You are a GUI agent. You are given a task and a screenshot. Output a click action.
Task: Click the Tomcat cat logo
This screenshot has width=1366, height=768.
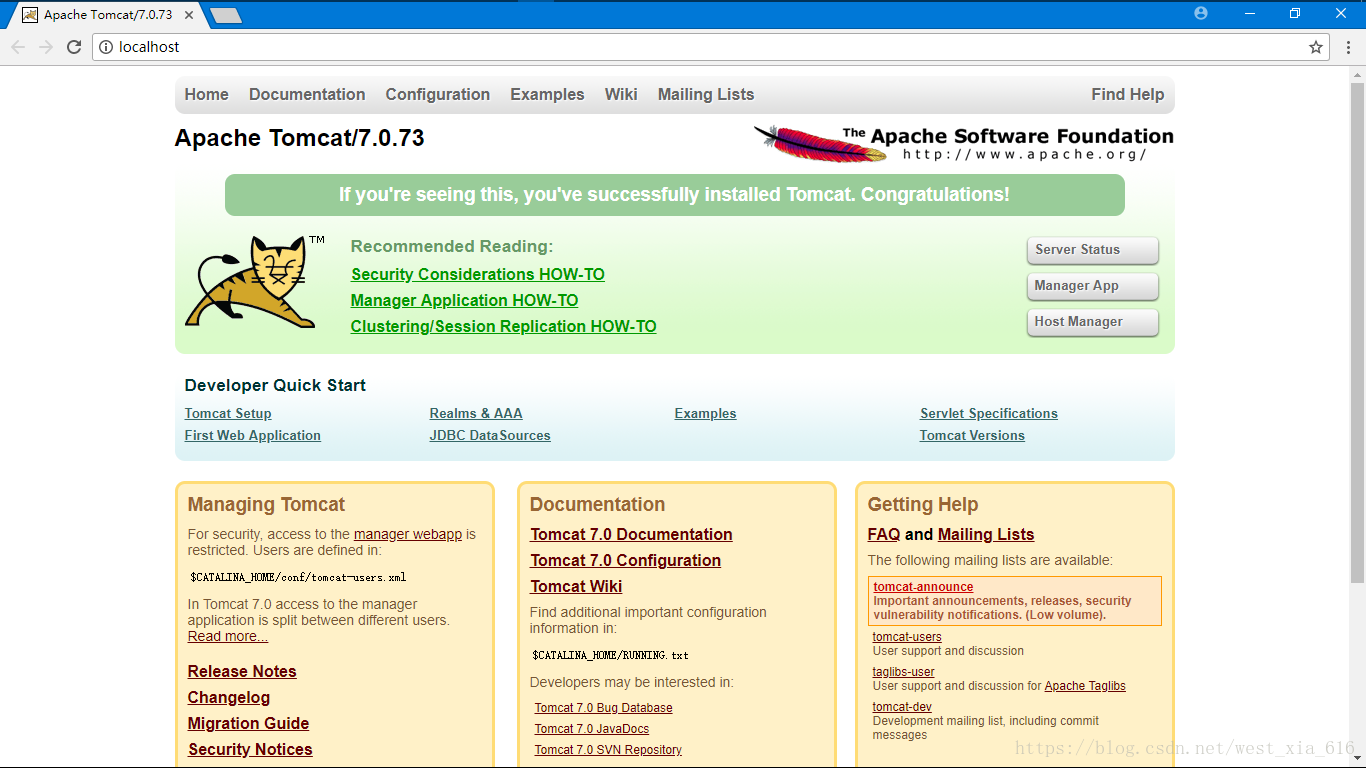pyautogui.click(x=255, y=282)
